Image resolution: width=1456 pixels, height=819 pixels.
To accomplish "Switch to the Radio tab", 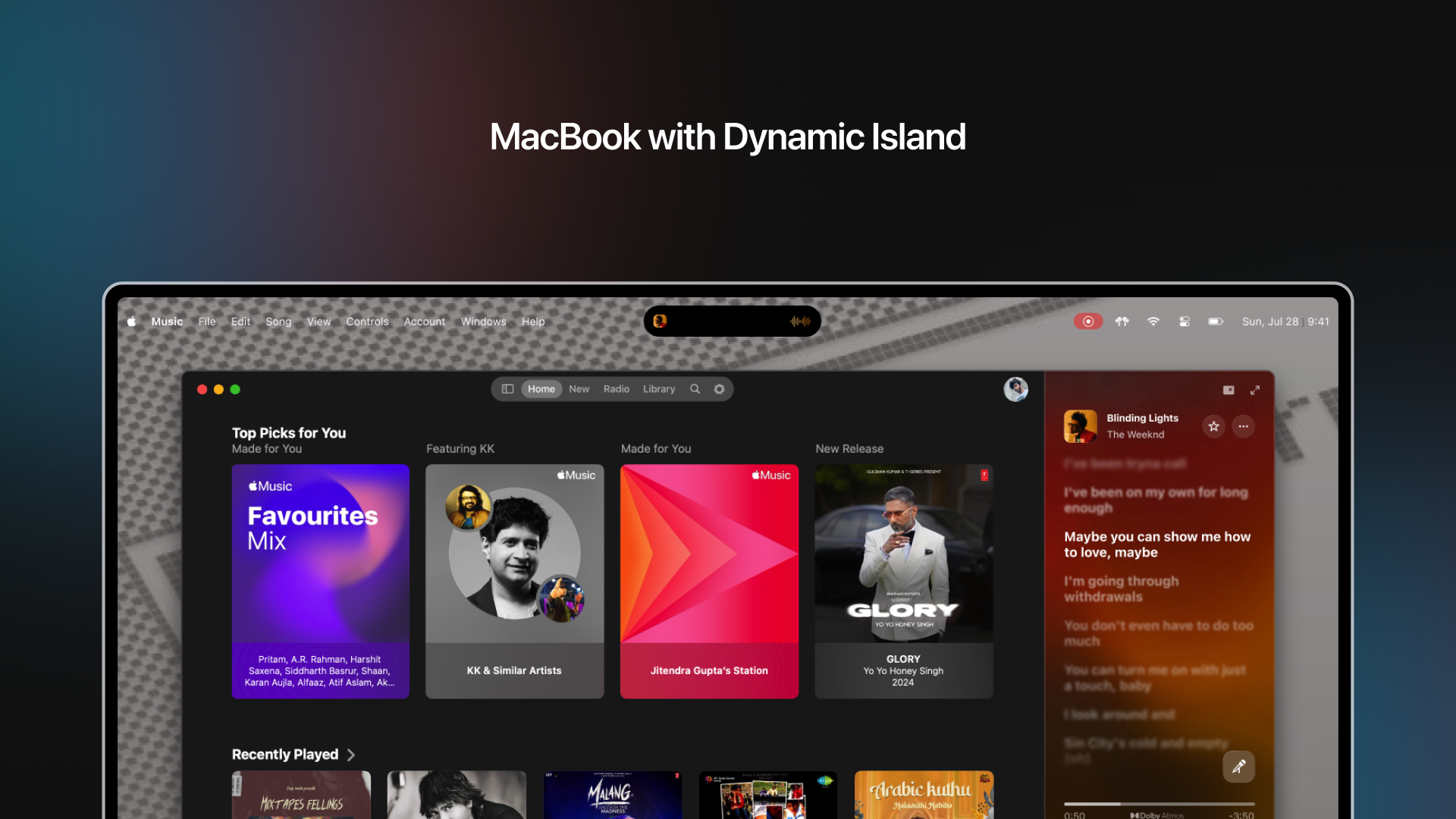I will point(617,389).
